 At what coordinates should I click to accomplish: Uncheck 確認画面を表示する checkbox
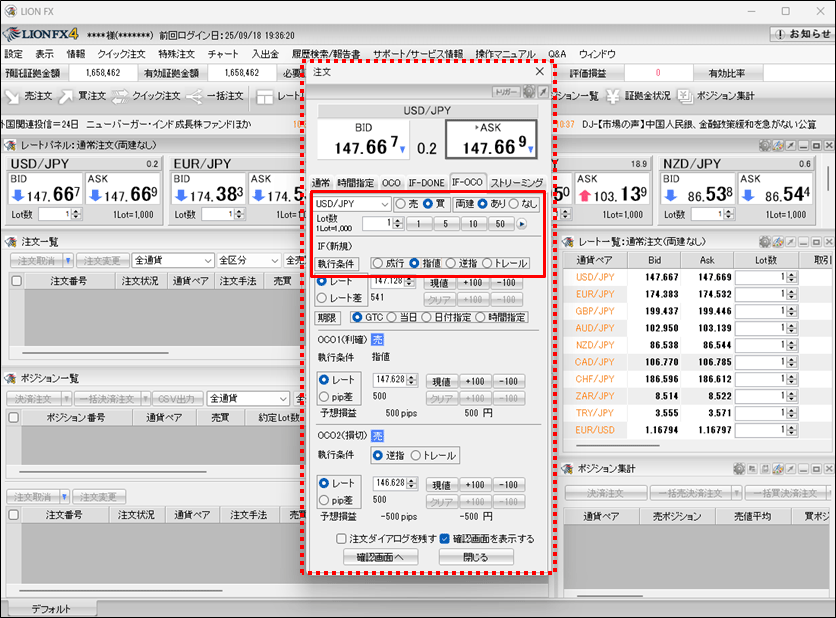tap(445, 538)
